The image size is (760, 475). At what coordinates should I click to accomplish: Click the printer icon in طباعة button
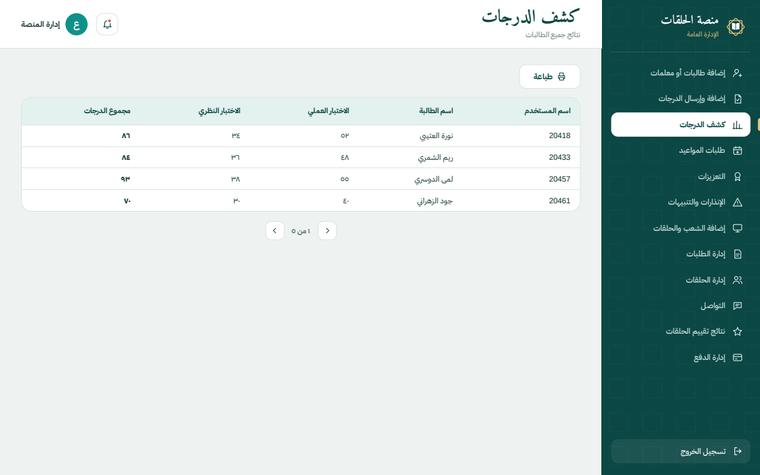tap(561, 77)
